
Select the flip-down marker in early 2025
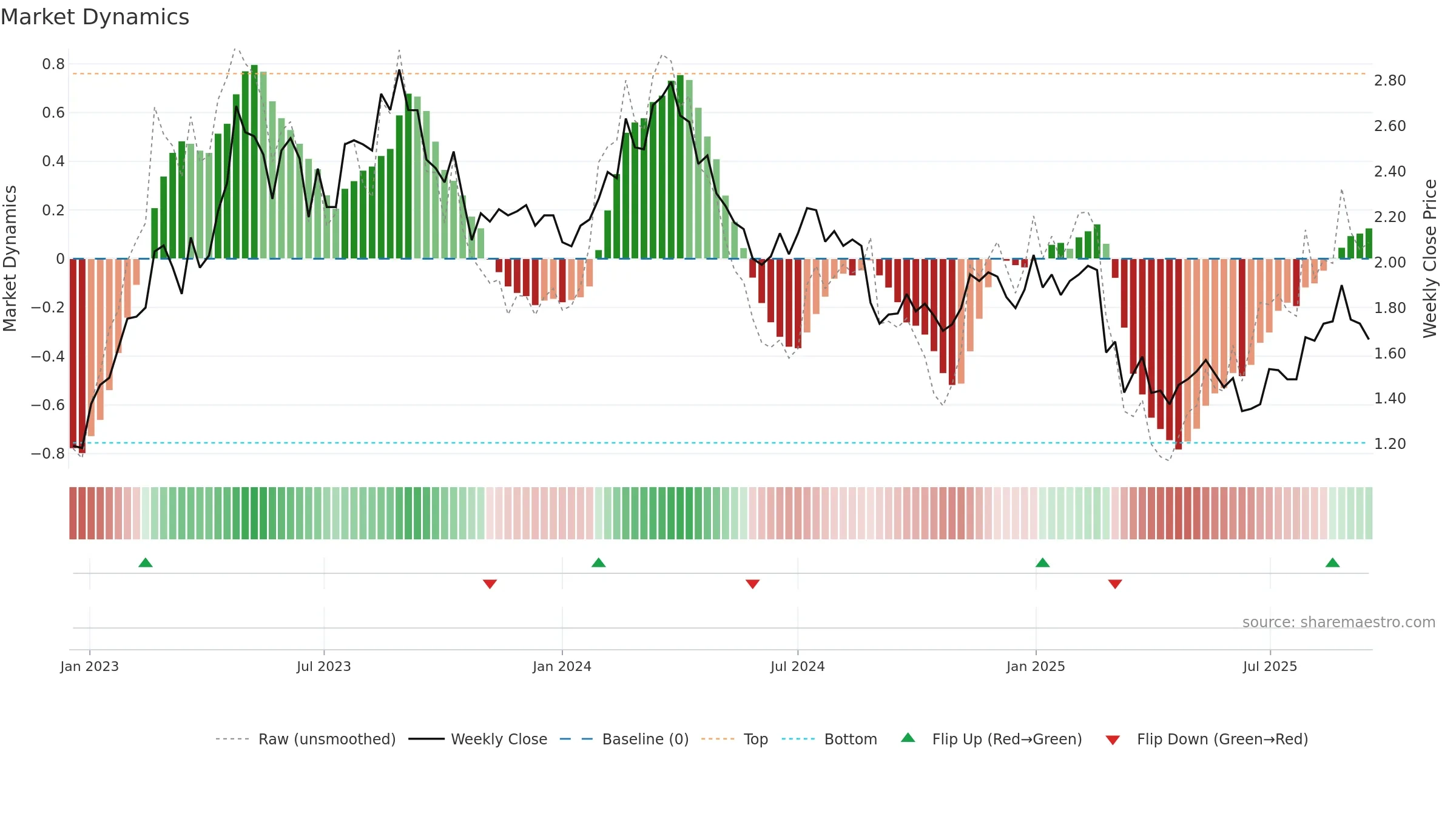click(x=1115, y=584)
